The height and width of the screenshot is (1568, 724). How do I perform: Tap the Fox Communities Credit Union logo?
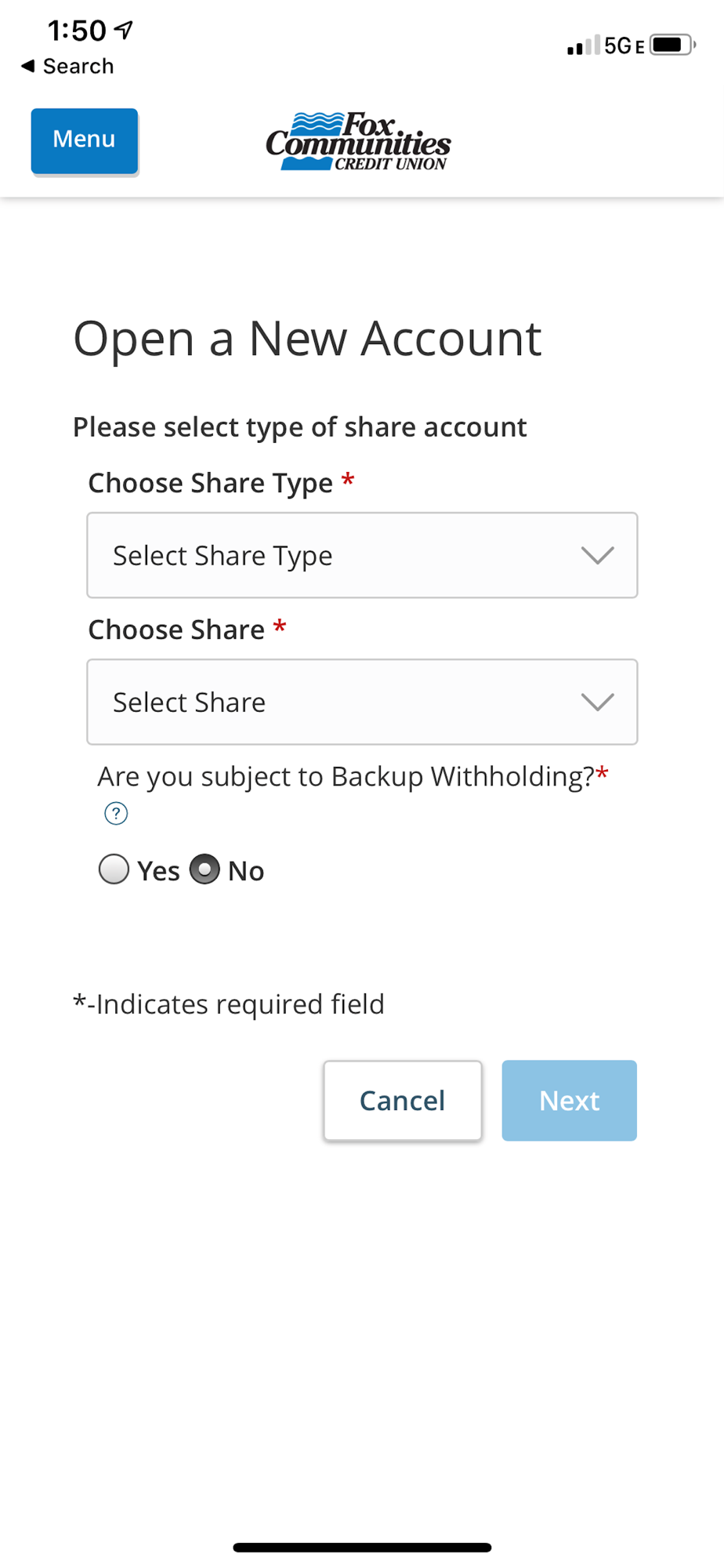point(358,142)
